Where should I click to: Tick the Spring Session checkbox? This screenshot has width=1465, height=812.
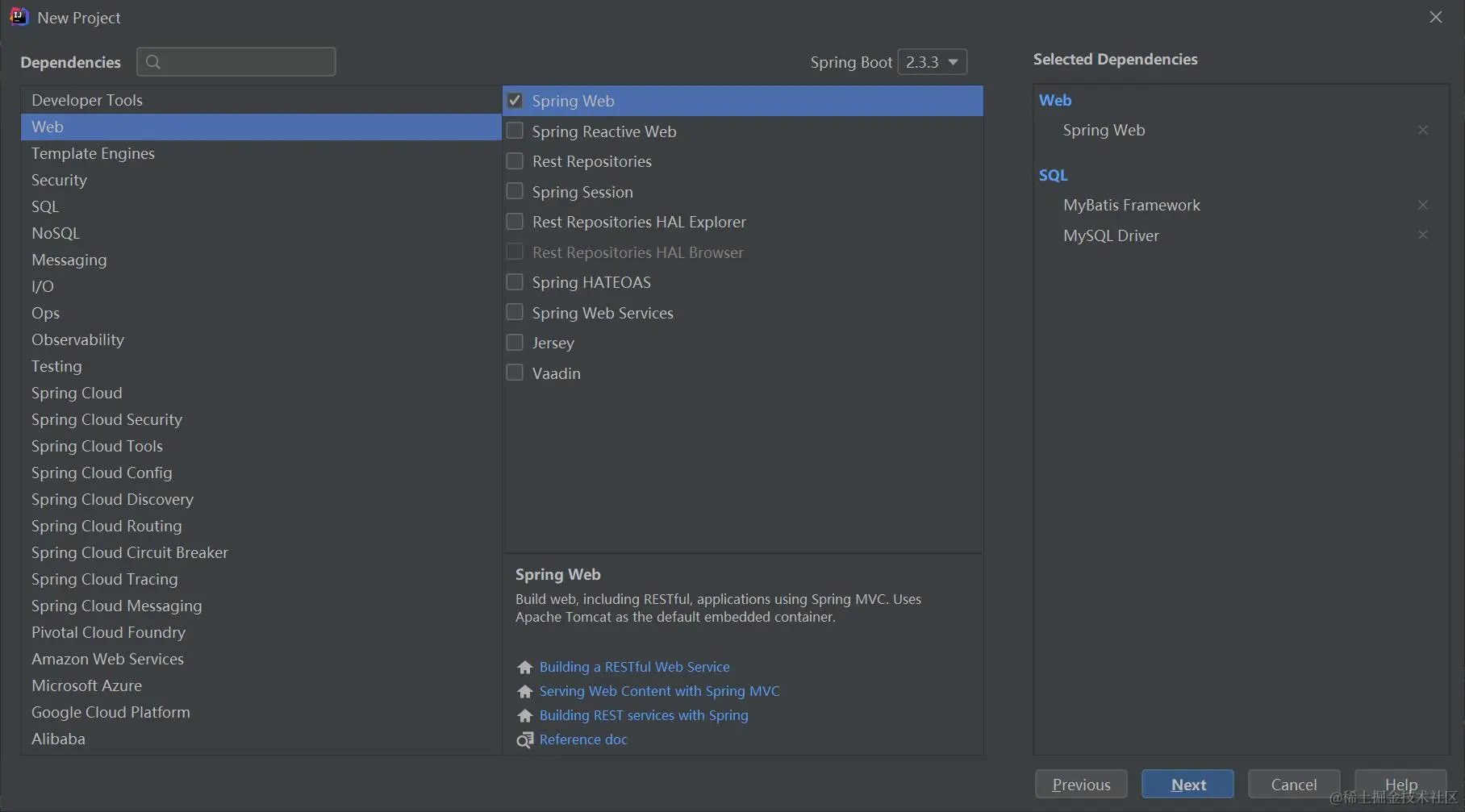click(515, 191)
